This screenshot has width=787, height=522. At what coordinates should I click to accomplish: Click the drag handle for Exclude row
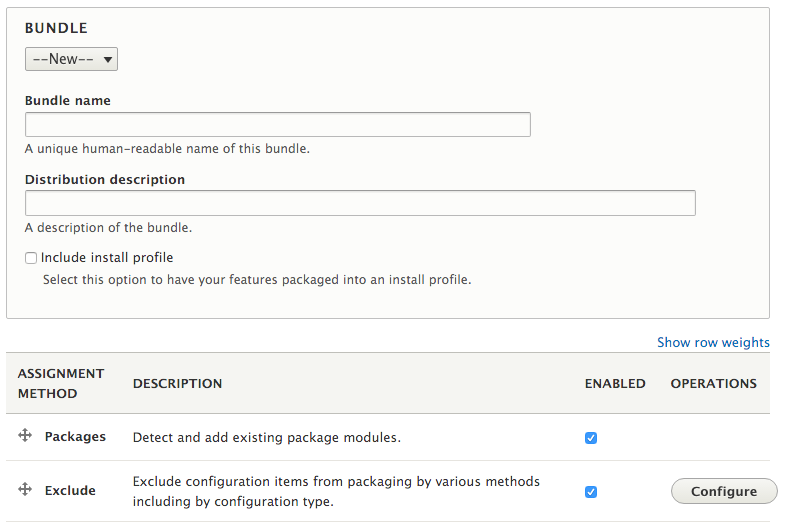(25, 490)
